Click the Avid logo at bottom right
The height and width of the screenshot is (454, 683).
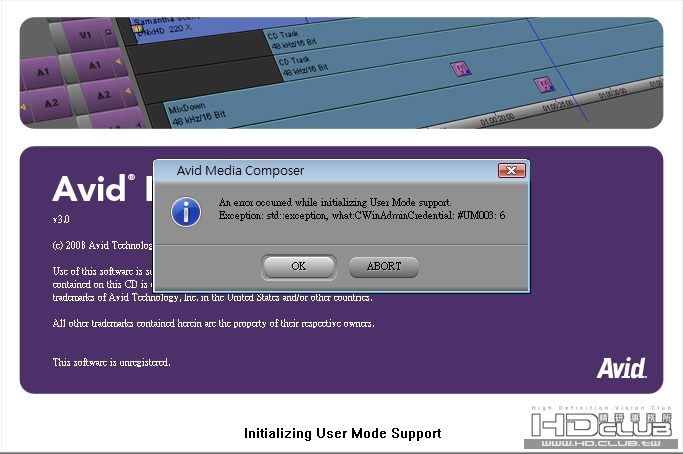pos(622,368)
